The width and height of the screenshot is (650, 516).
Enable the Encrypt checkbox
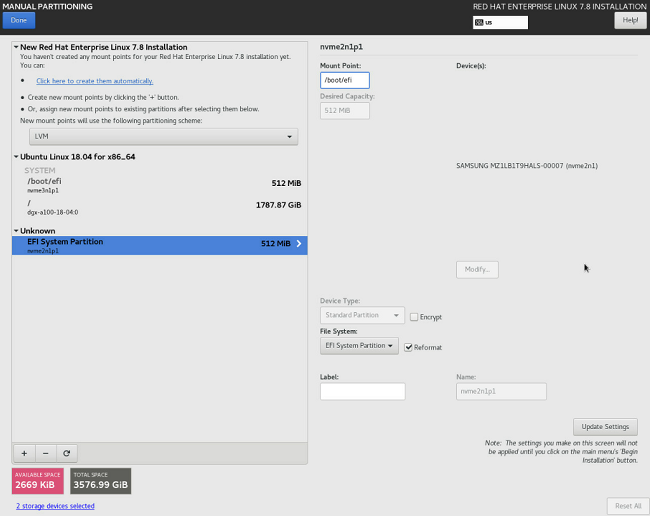pos(414,316)
